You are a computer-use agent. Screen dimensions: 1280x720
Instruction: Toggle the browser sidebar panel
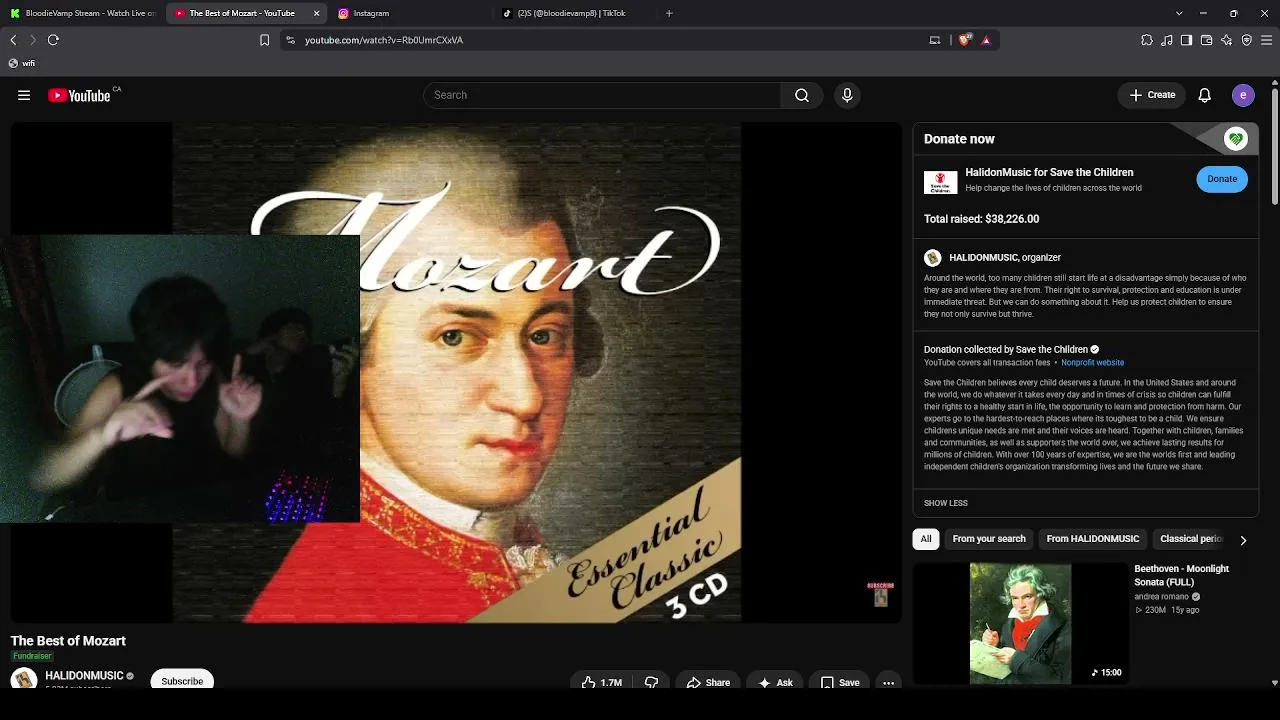pos(1187,40)
